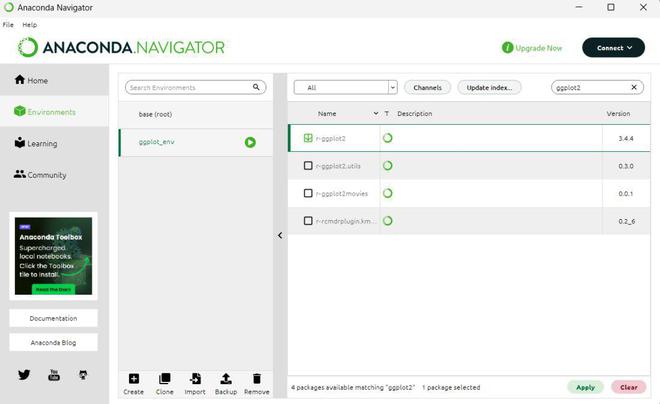Clone the selected environment
660x404 pixels.
(x=164, y=384)
